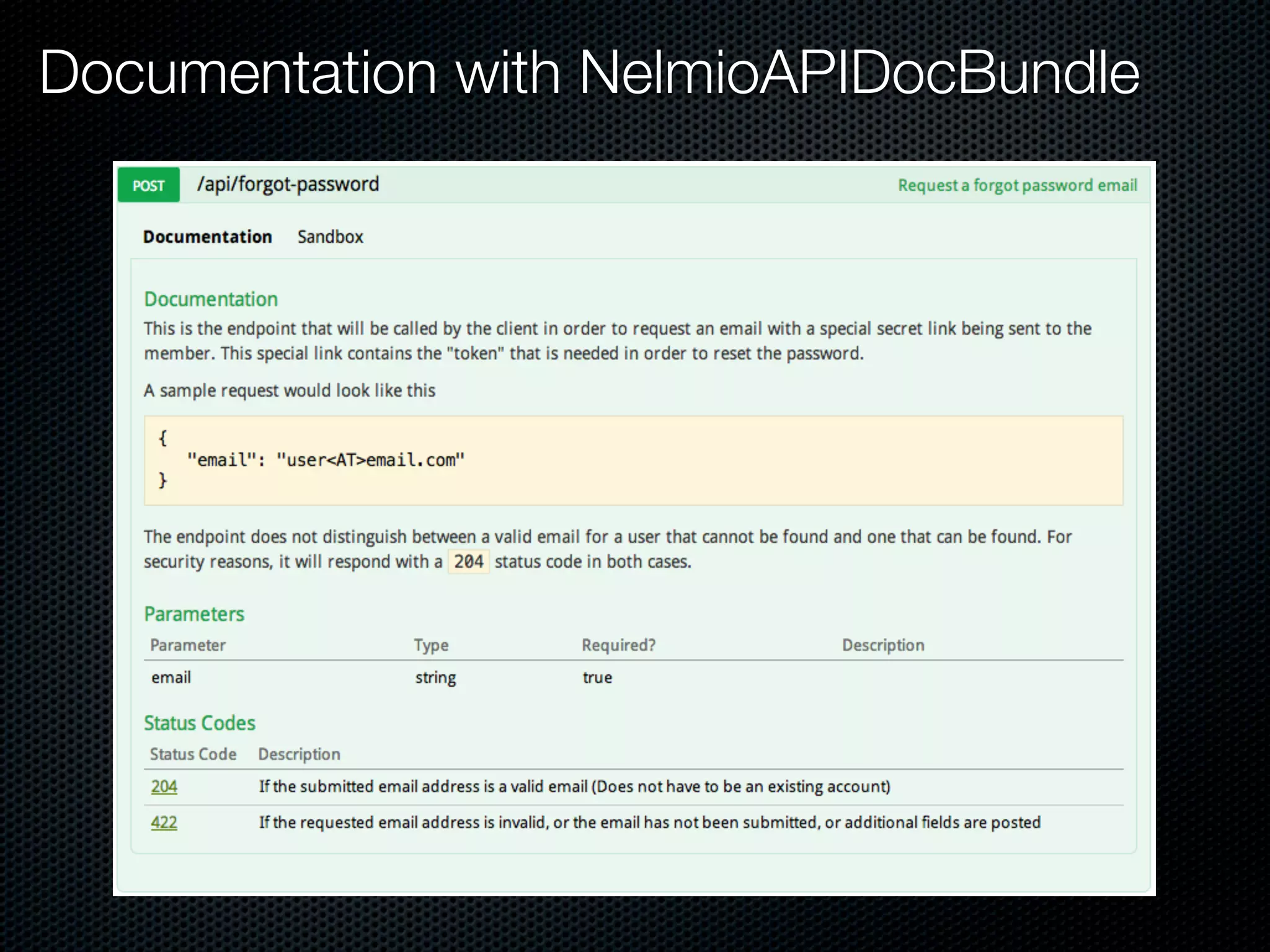Click the slide title 'Documentation with NelmioAPIDocBundle'
Viewport: 1270px width, 952px height.
pos(590,73)
